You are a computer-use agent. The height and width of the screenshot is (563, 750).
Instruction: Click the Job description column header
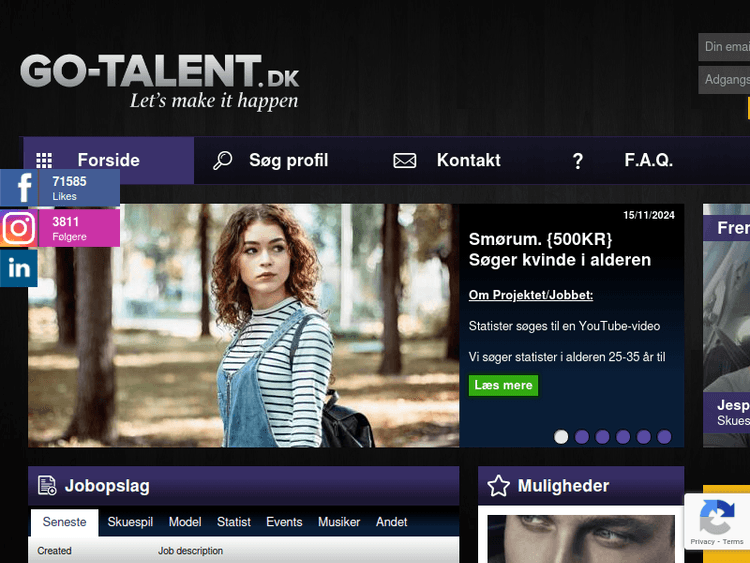[190, 551]
